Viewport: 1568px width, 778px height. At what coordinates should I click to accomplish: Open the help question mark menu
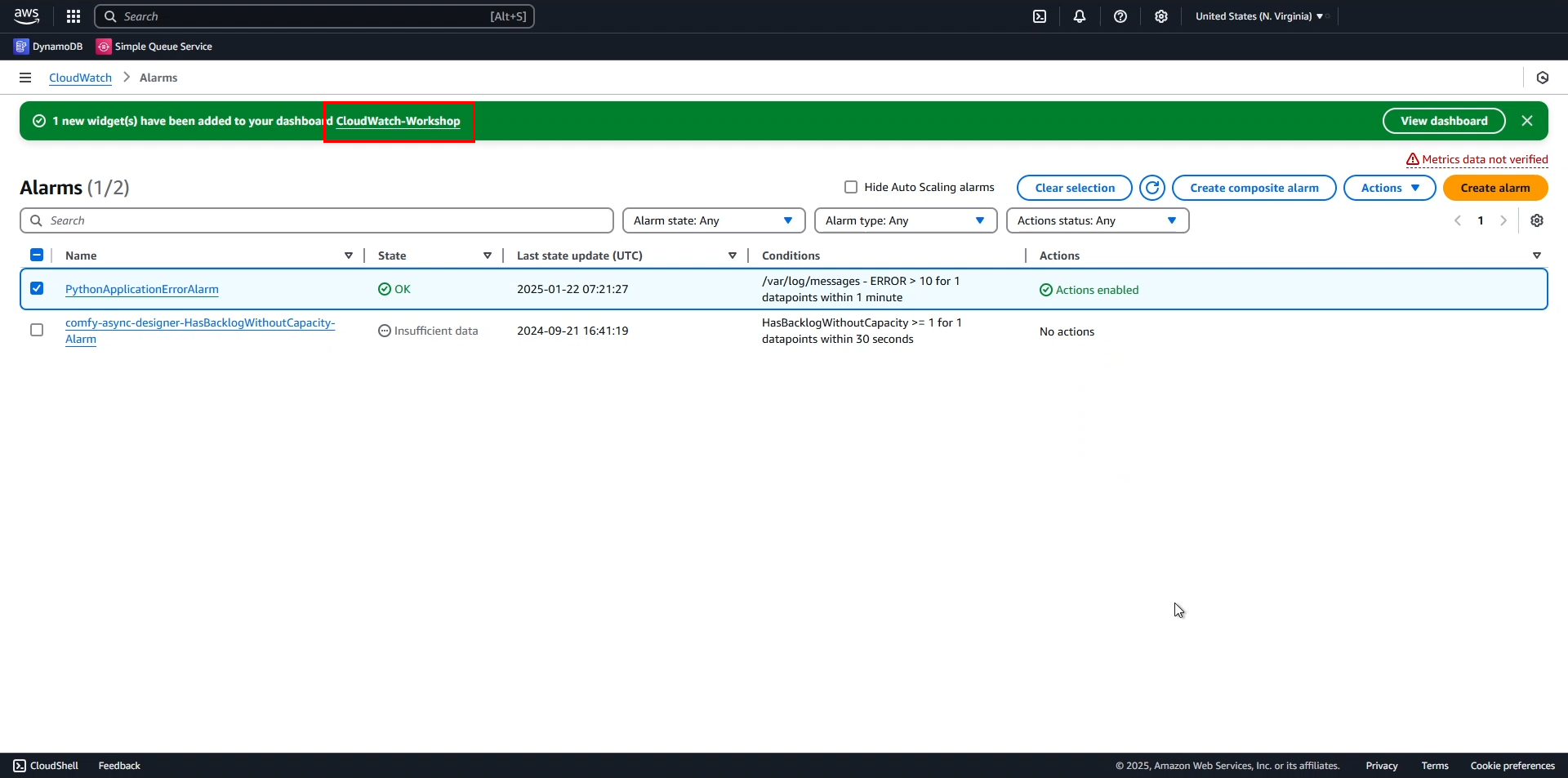pyautogui.click(x=1120, y=16)
